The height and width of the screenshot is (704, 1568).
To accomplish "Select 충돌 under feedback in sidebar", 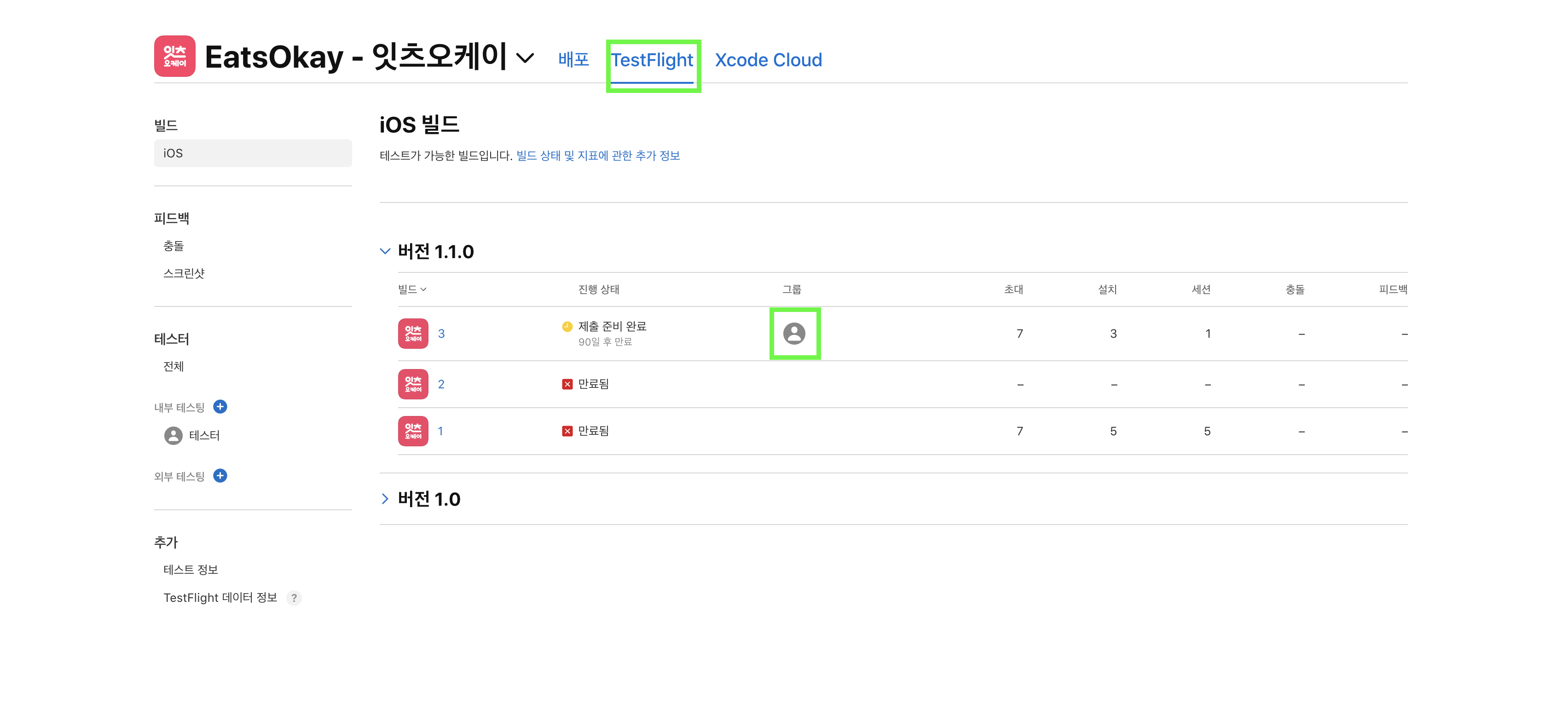I will pyautogui.click(x=174, y=246).
